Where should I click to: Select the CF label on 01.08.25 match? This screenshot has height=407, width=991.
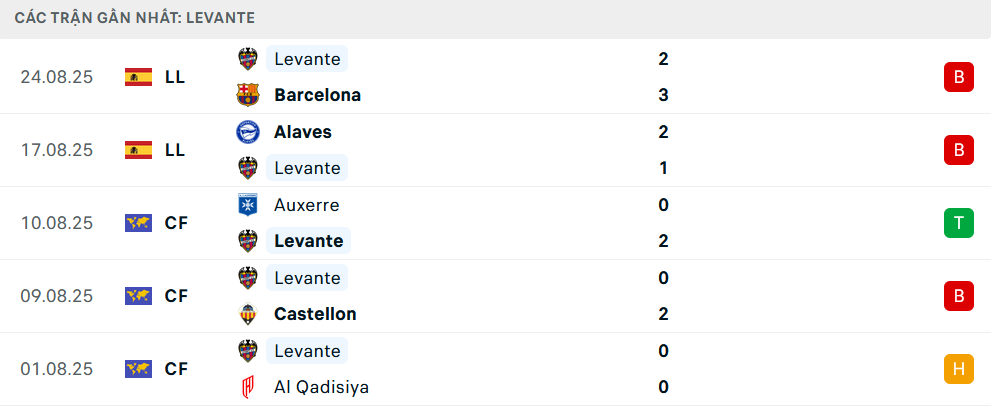tap(176, 369)
